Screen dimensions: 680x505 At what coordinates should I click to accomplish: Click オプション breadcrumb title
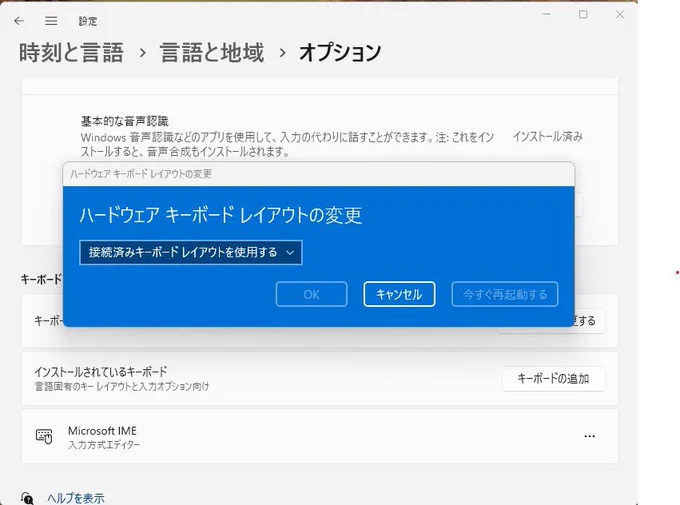340,53
